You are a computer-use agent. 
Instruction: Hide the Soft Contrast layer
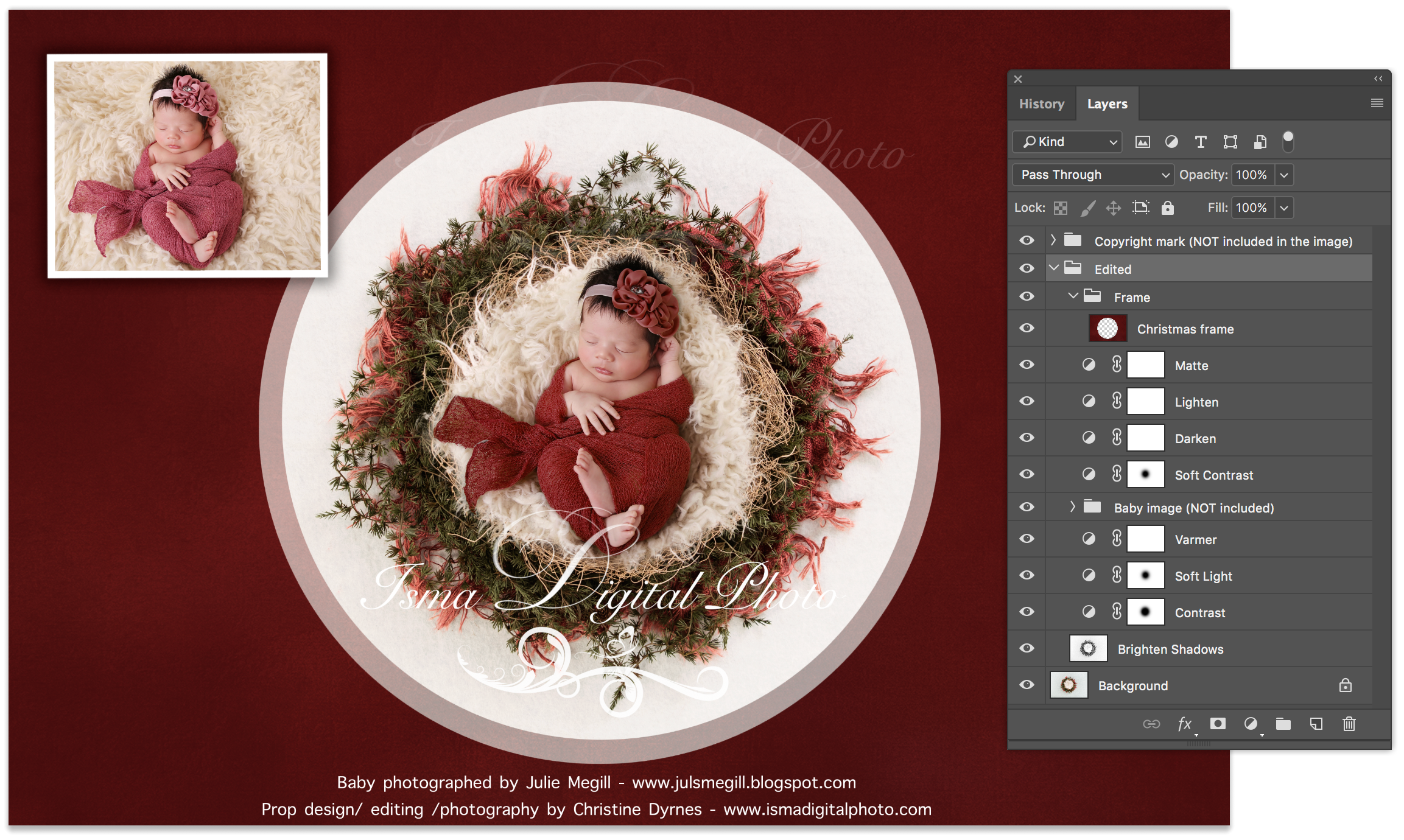[1027, 475]
